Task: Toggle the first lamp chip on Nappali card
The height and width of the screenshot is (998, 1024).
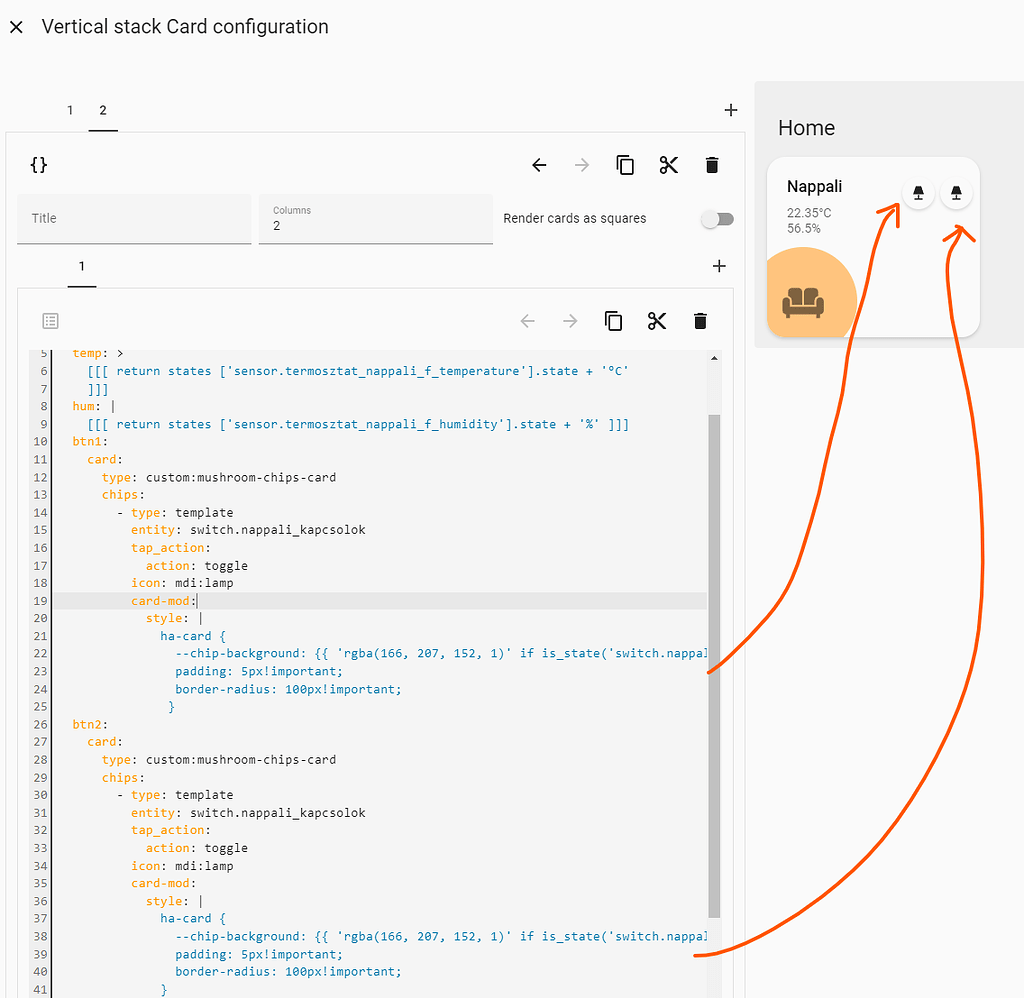Action: (918, 192)
